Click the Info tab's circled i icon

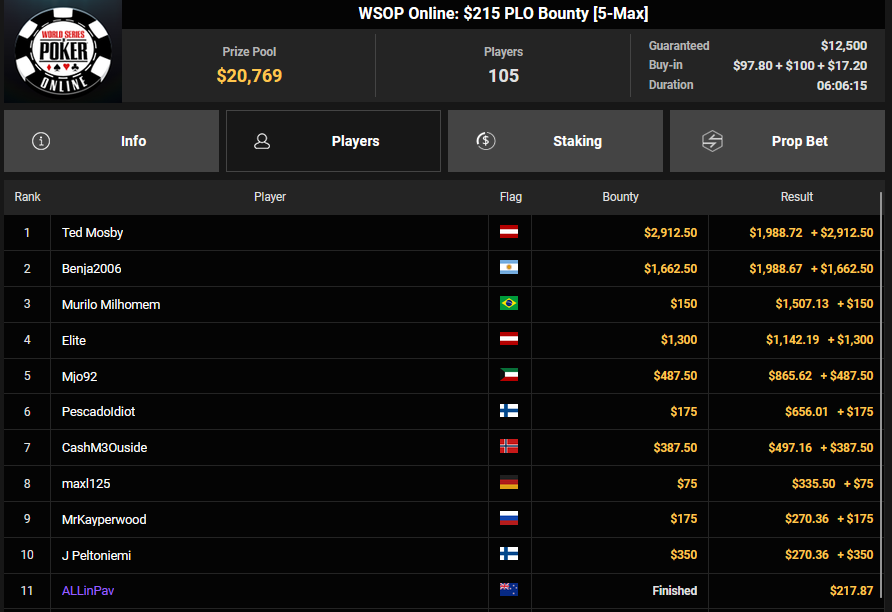pyautogui.click(x=41, y=141)
